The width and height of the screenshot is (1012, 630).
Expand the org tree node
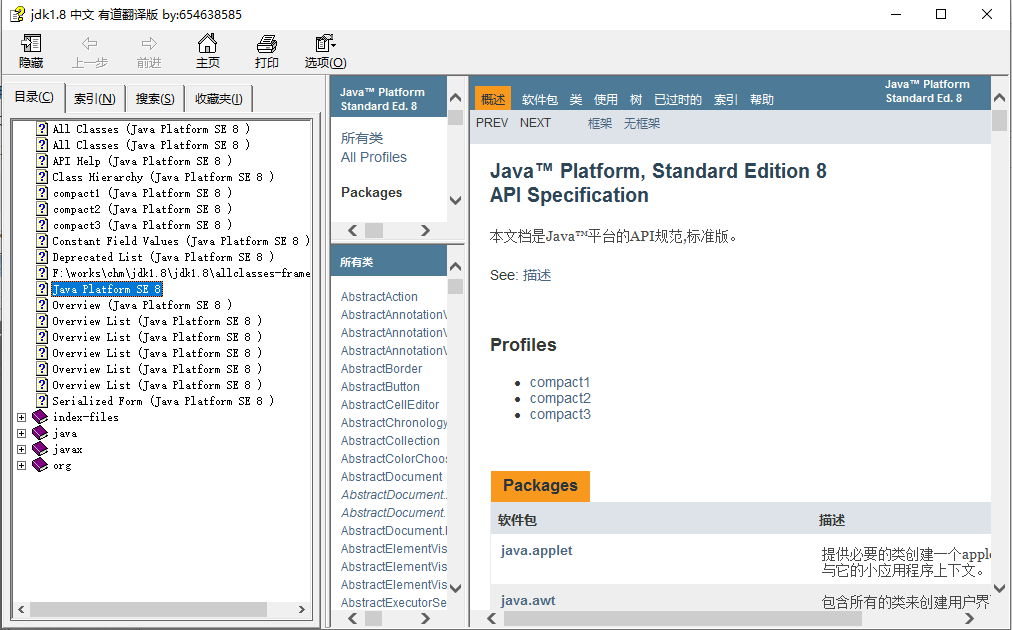[22, 465]
